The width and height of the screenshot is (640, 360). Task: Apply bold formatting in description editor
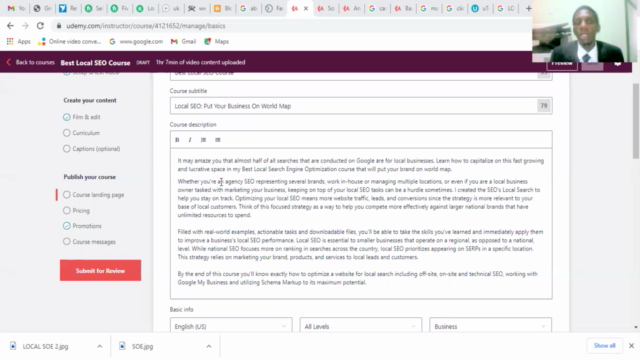pyautogui.click(x=177, y=140)
